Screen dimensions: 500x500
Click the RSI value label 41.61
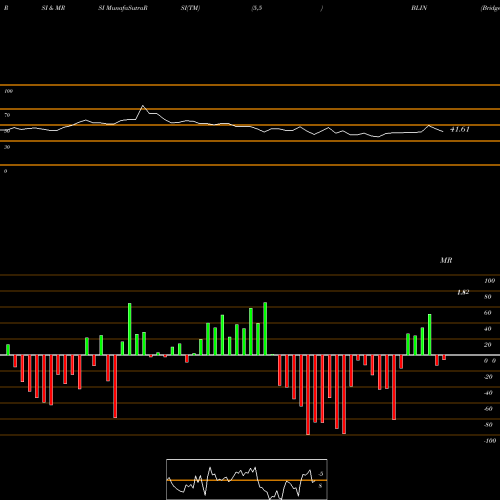460,129
